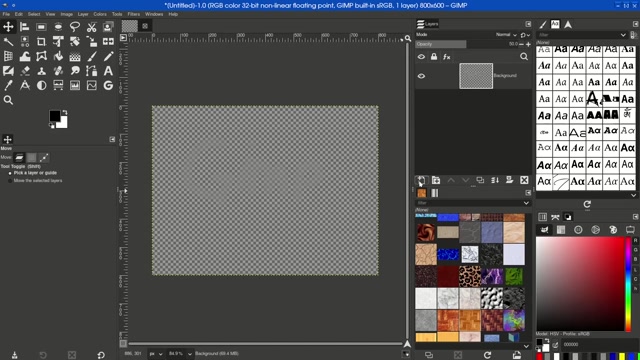
Task: Select the Free Select lasso tool
Action: pyautogui.click(x=75, y=27)
